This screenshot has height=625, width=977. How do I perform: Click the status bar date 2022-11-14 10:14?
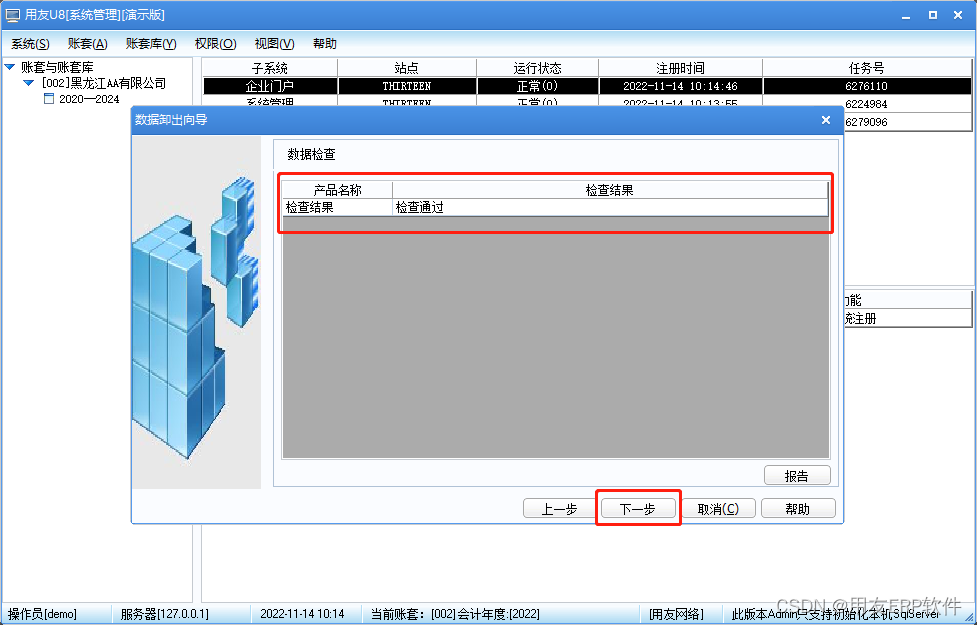pos(302,614)
